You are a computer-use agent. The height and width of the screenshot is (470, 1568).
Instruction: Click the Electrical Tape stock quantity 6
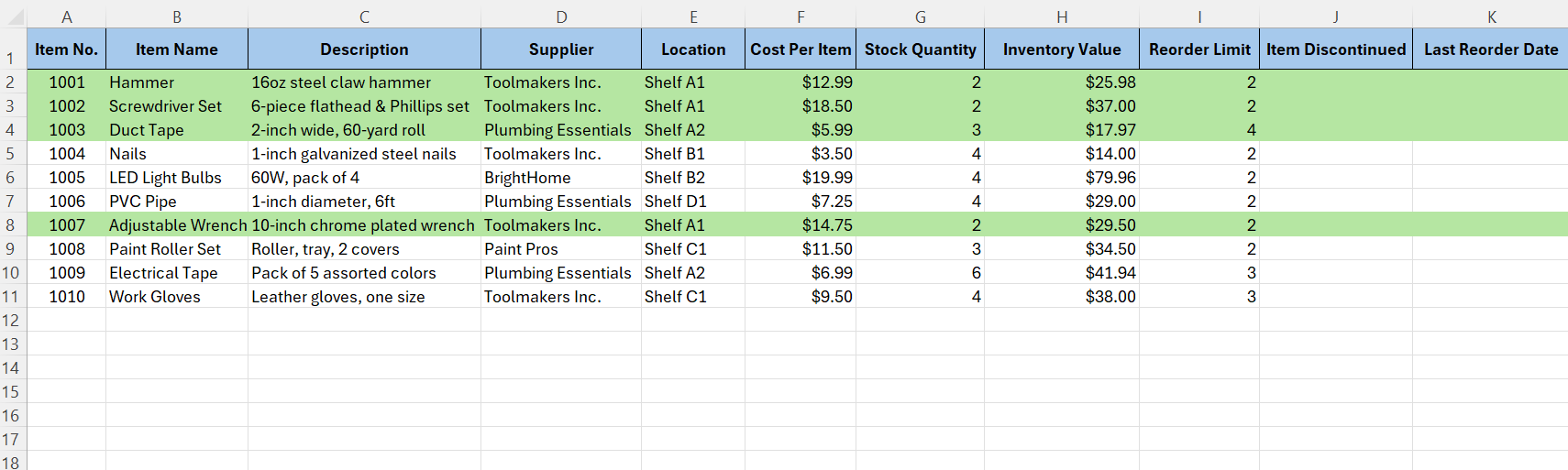[x=920, y=273]
